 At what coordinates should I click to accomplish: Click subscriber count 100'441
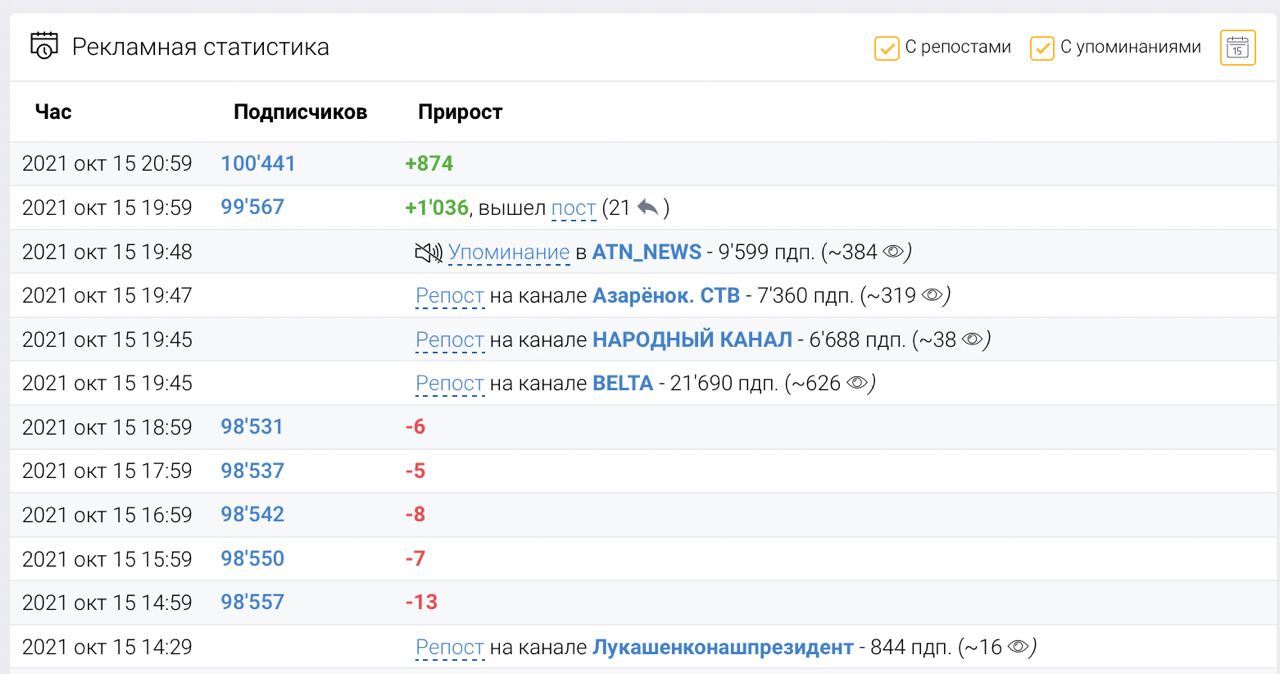click(x=258, y=163)
